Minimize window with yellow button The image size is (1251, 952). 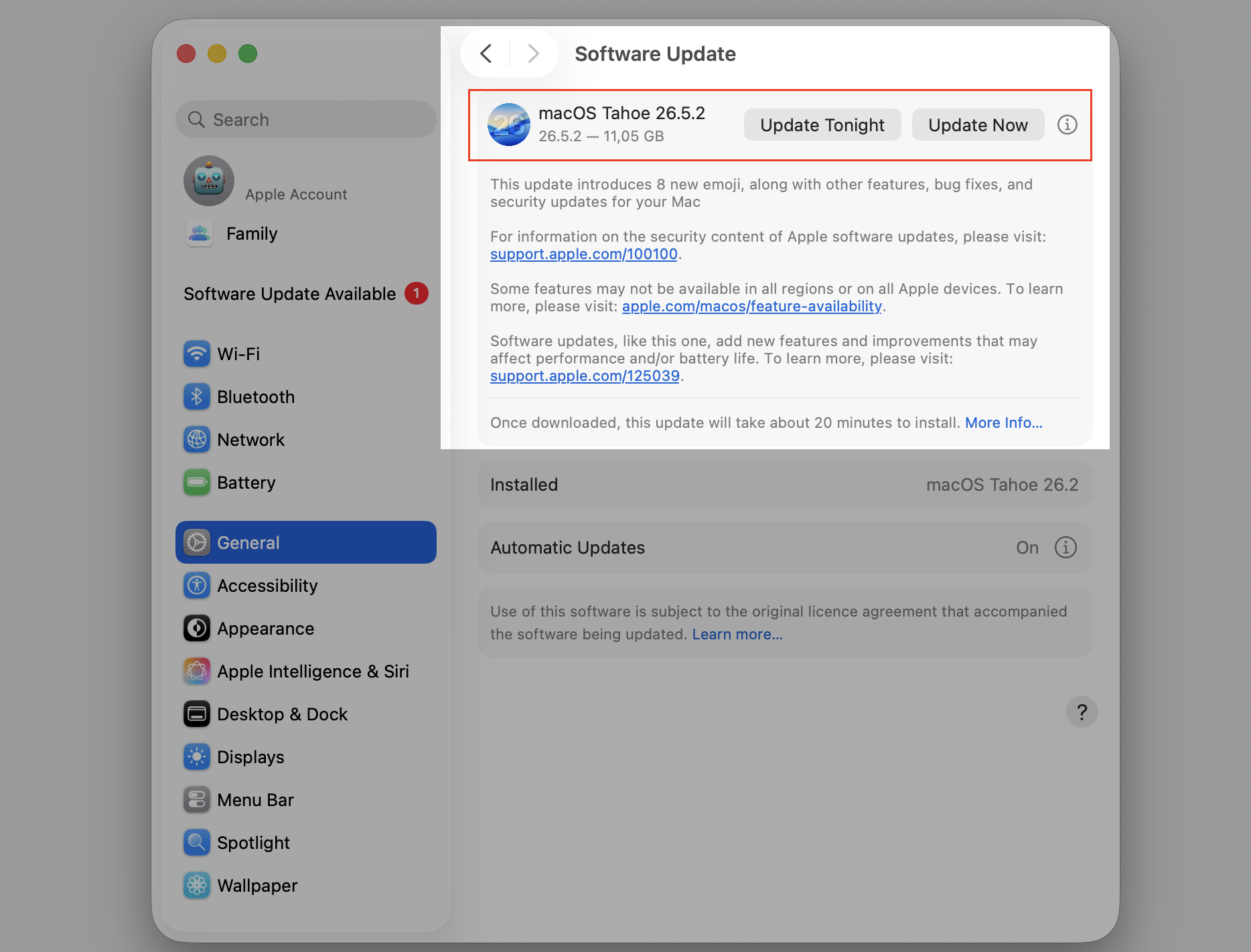pyautogui.click(x=217, y=54)
